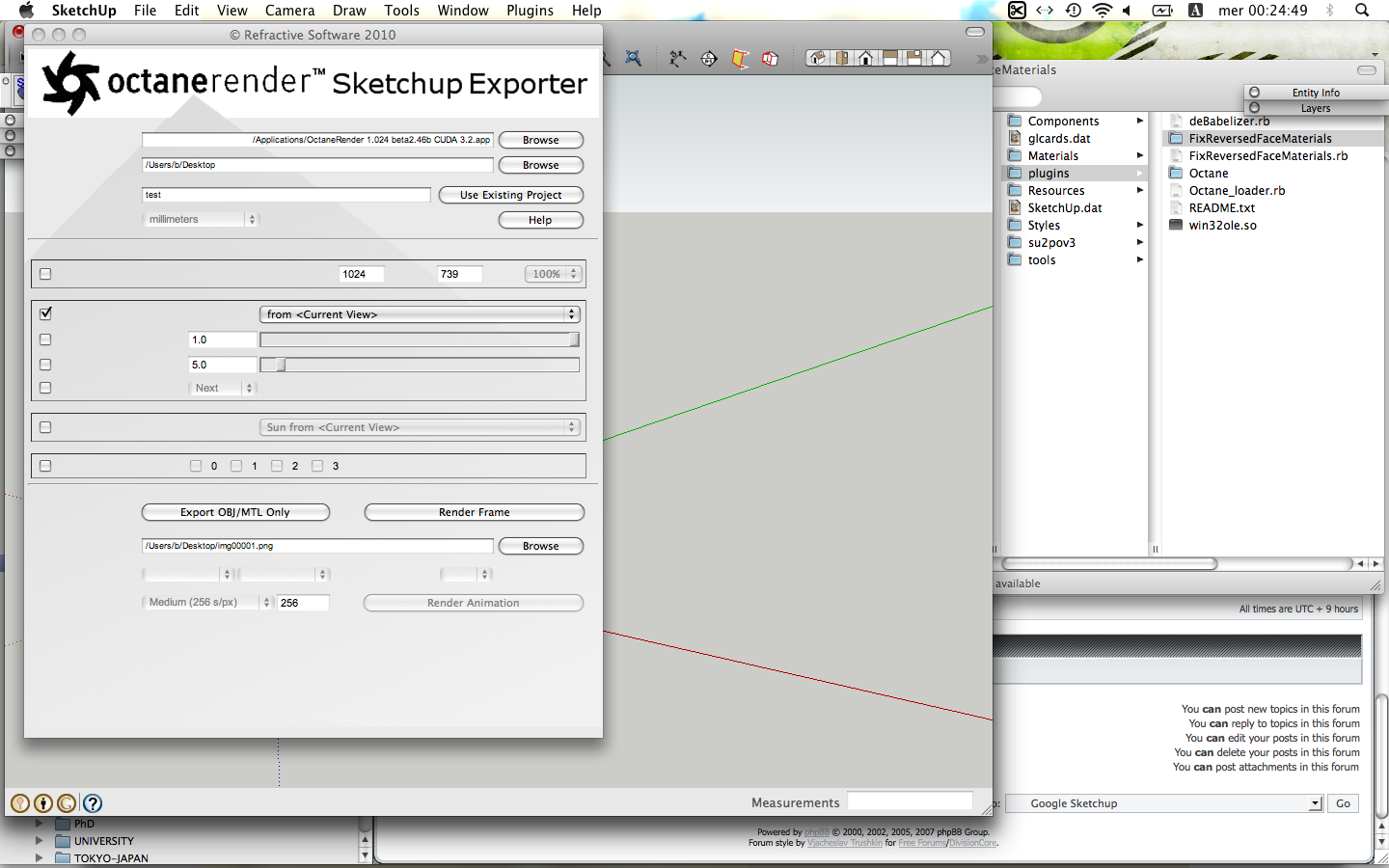The height and width of the screenshot is (868, 1389).
Task: Uncheck the camera 'from <Current View>' checkbox
Action: [x=45, y=313]
